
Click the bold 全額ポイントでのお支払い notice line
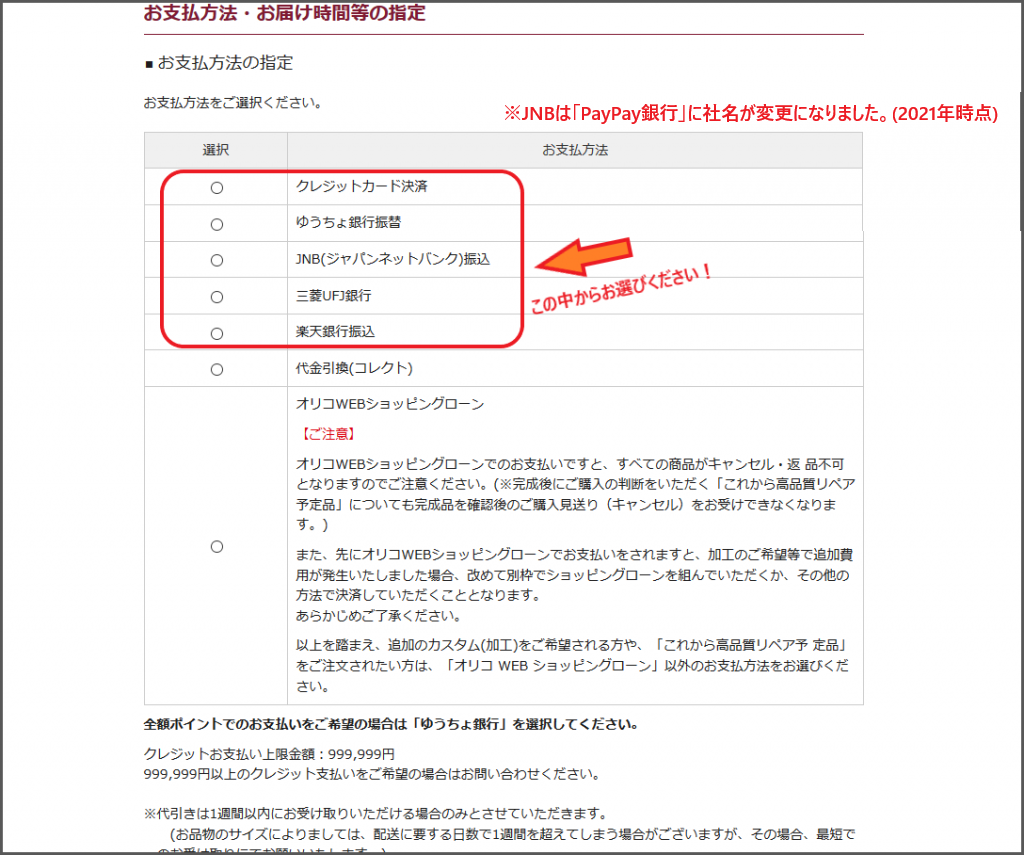[x=391, y=724]
